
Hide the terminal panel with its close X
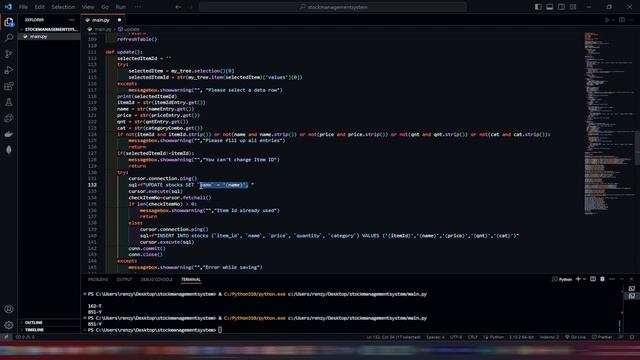tap(631, 279)
